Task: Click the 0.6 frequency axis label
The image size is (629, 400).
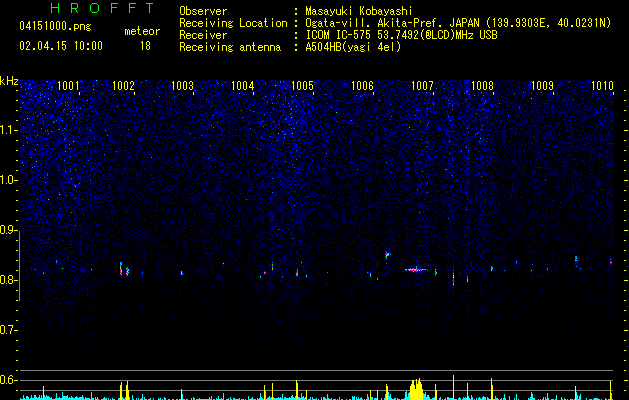Action: [8, 380]
